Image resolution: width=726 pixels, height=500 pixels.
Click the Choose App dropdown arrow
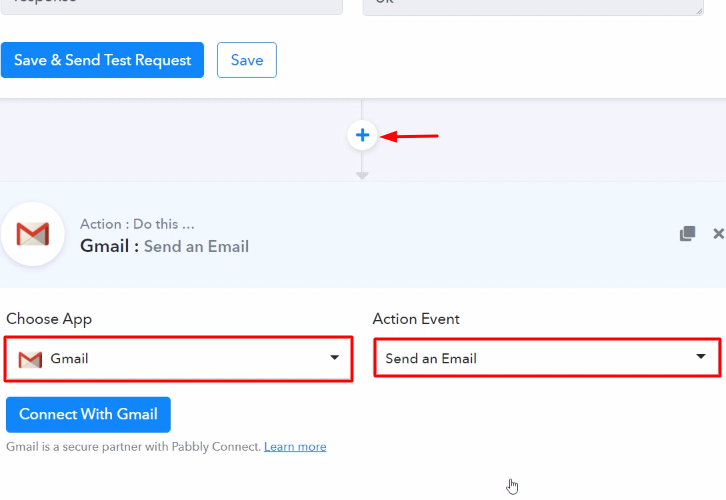coord(334,357)
